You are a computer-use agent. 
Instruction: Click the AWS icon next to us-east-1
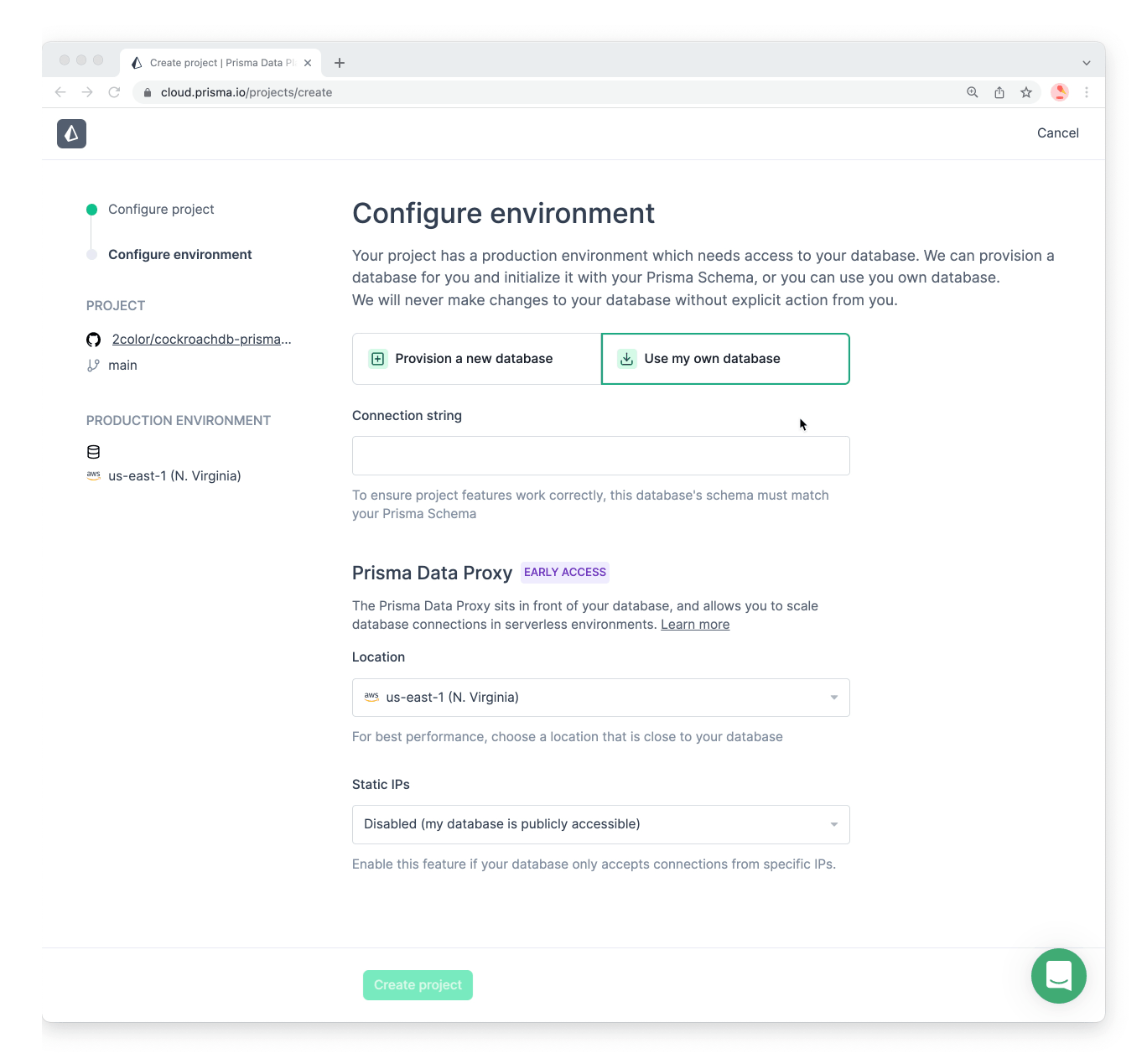click(93, 475)
